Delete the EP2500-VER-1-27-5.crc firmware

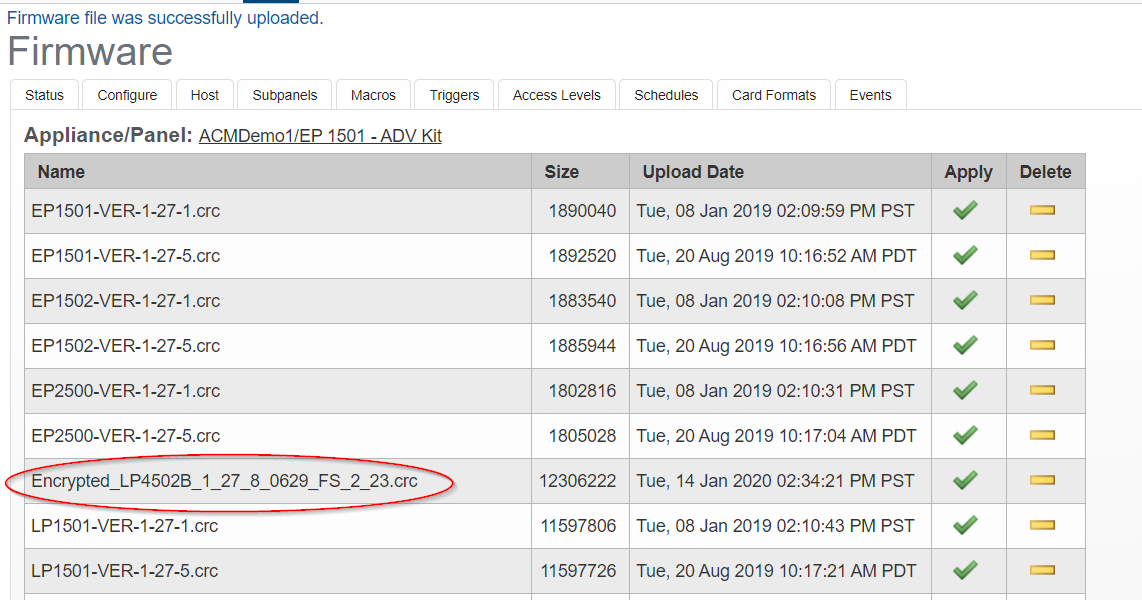pos(1043,435)
